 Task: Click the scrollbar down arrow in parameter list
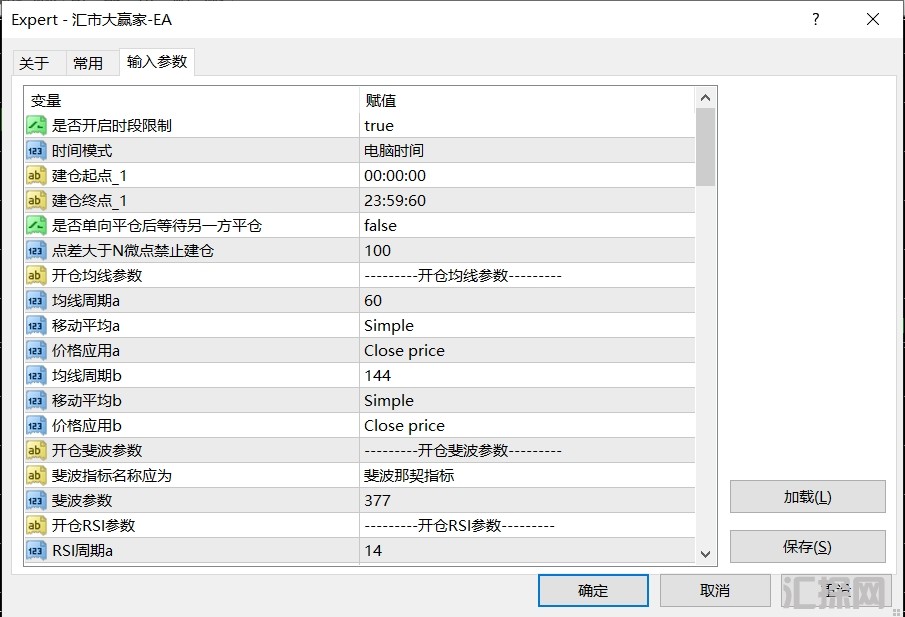tap(706, 554)
